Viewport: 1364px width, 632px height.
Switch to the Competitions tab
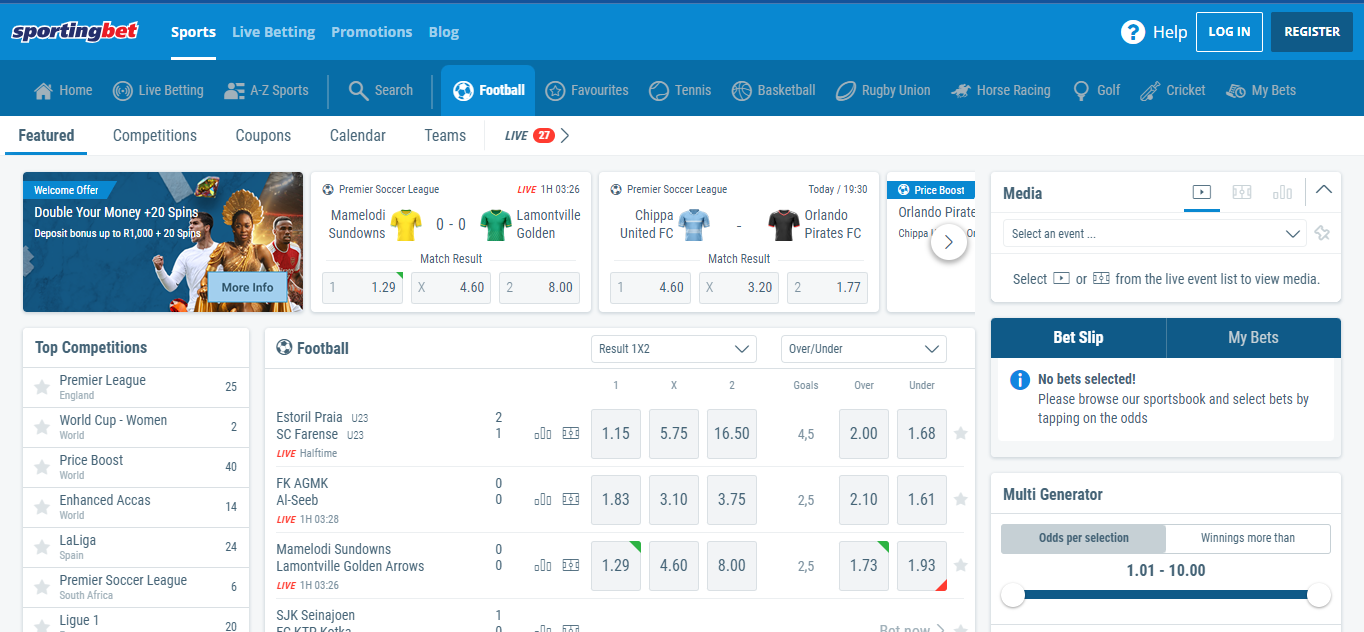click(155, 135)
